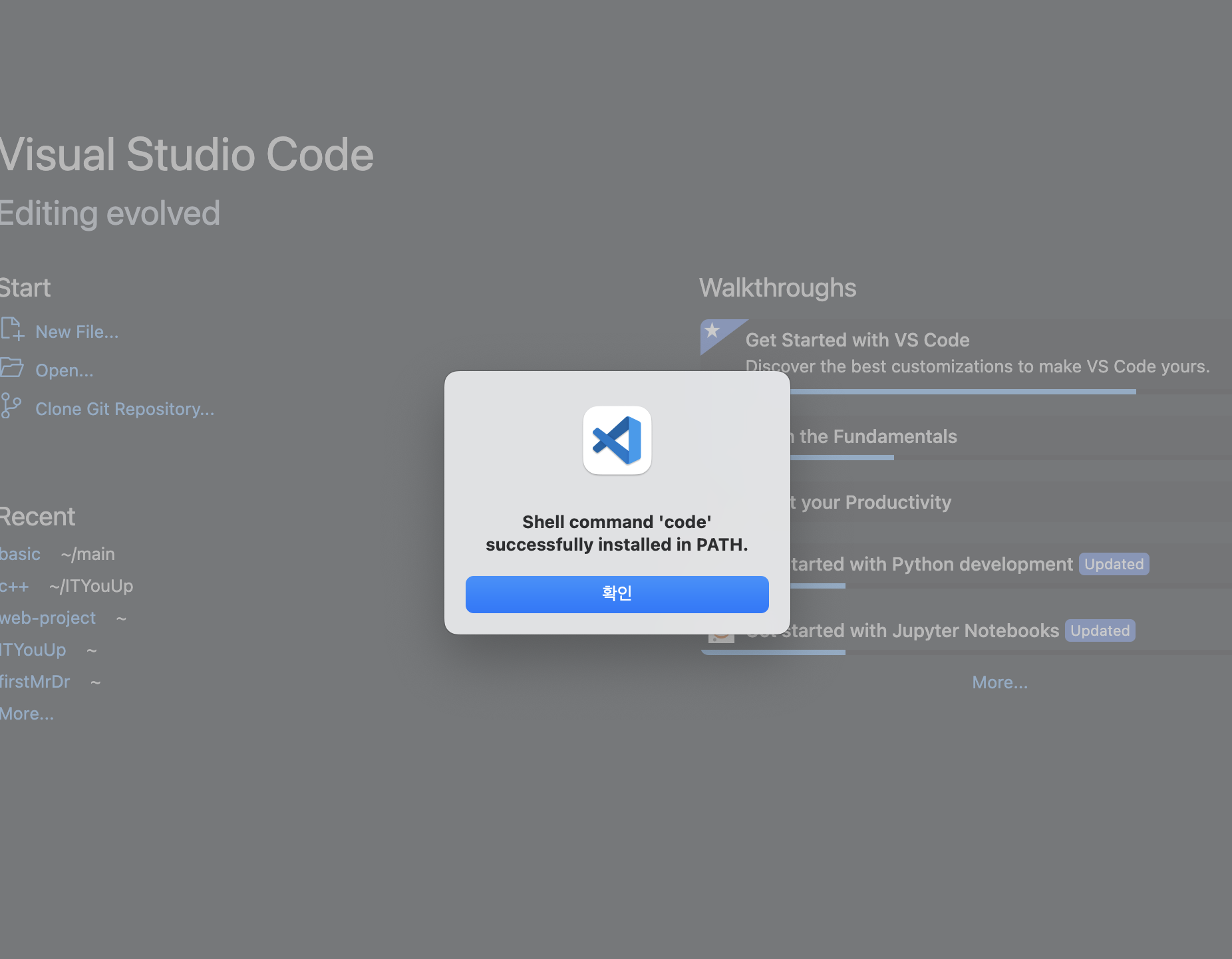Click the Updated badge on the Jupyter walkthrough
This screenshot has height=959, width=1232.
(1100, 630)
